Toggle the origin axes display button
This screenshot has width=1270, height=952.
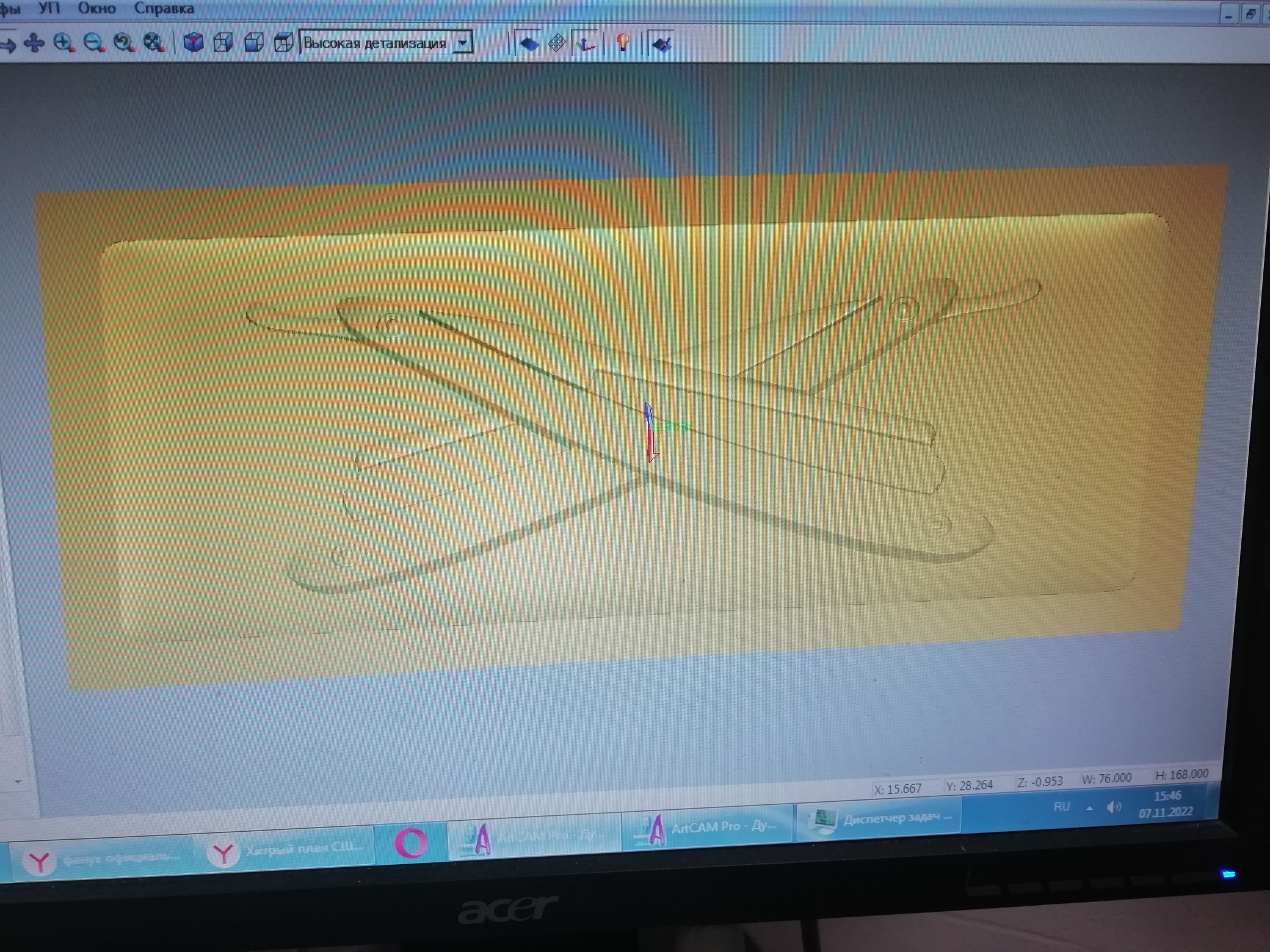tap(586, 44)
